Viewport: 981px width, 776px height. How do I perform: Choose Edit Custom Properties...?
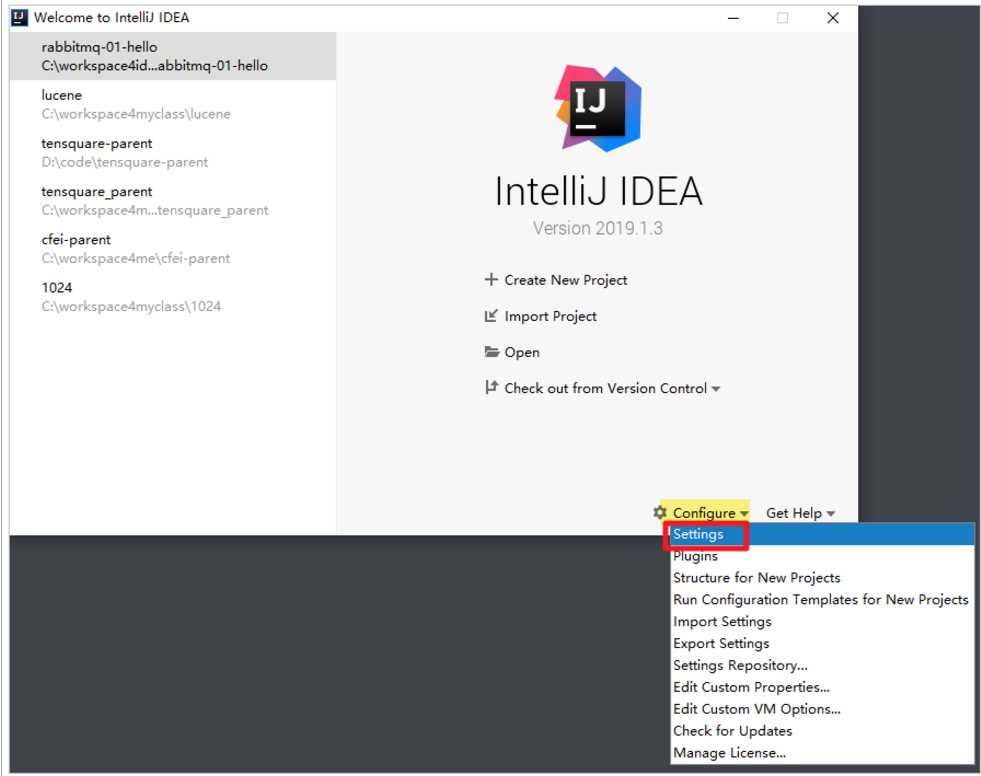[823, 687]
